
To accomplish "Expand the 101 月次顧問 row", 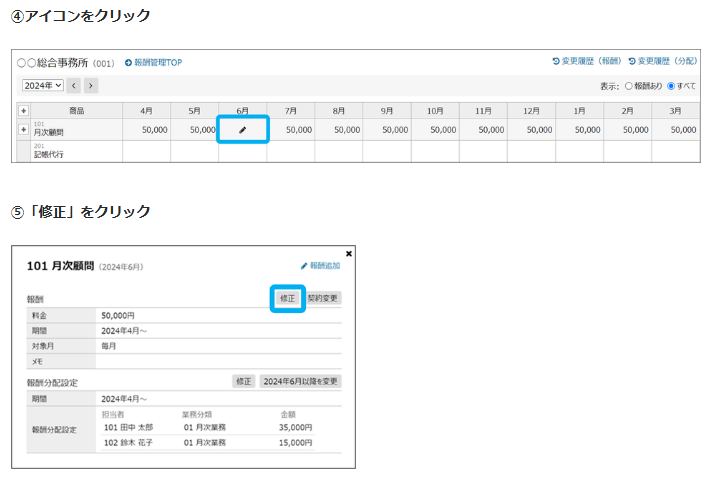I will point(23,130).
